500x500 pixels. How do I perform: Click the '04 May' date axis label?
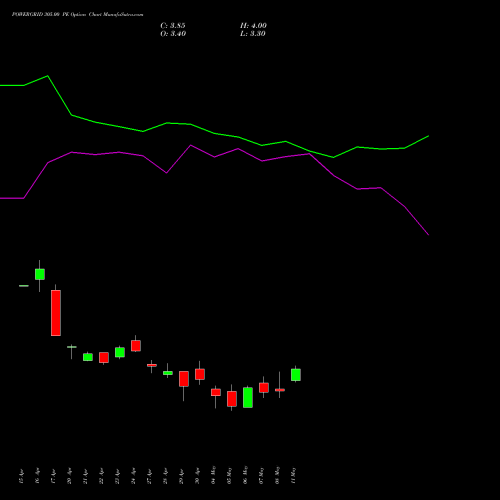(x=213, y=475)
